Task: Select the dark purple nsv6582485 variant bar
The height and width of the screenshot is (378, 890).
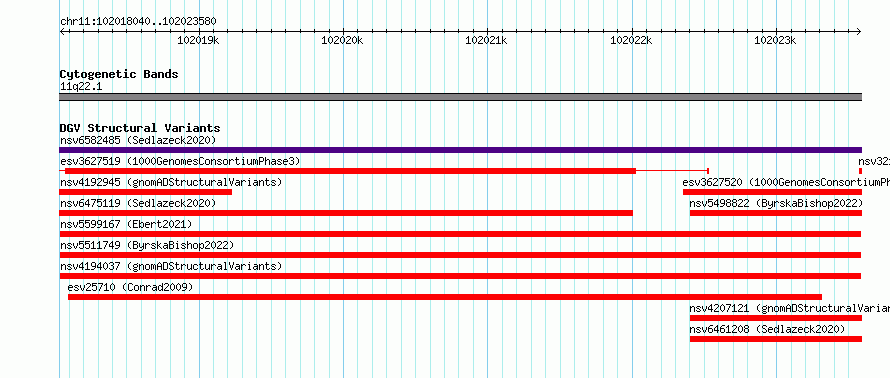Action: pyautogui.click(x=460, y=150)
